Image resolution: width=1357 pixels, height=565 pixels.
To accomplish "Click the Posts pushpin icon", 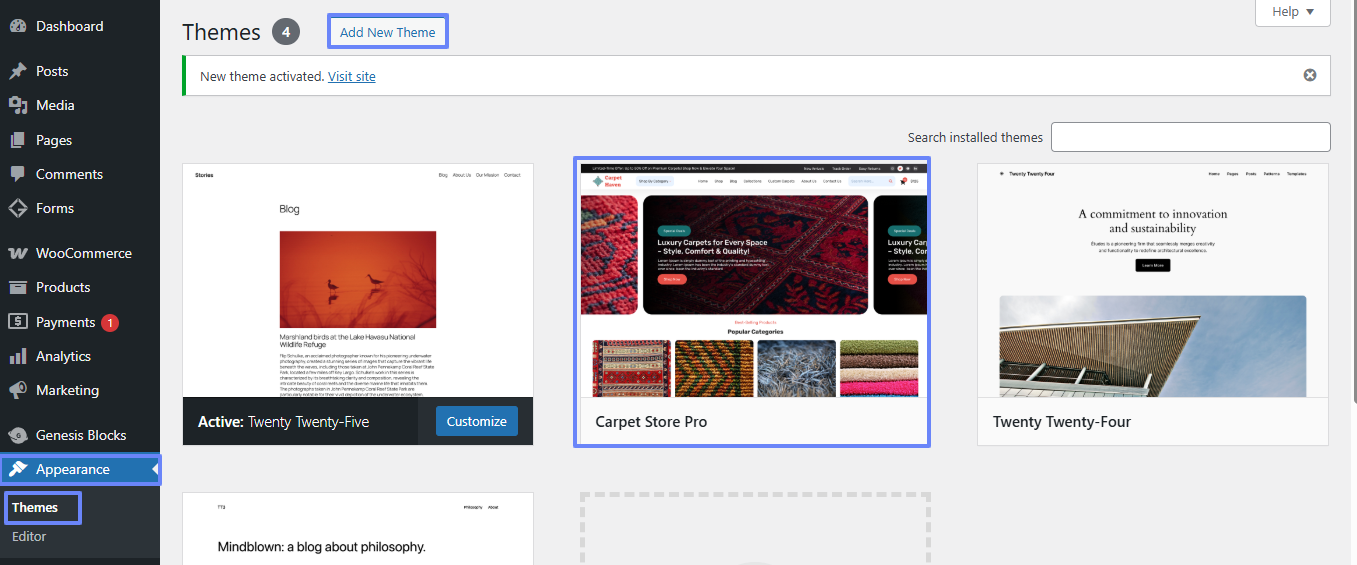I will pos(17,72).
